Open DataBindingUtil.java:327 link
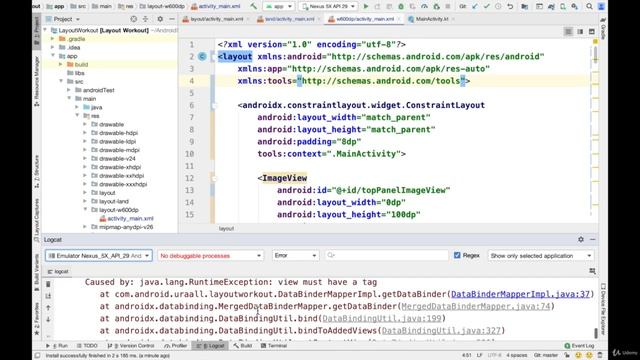Image resolution: width=640 pixels, height=360 pixels. click(x=441, y=331)
